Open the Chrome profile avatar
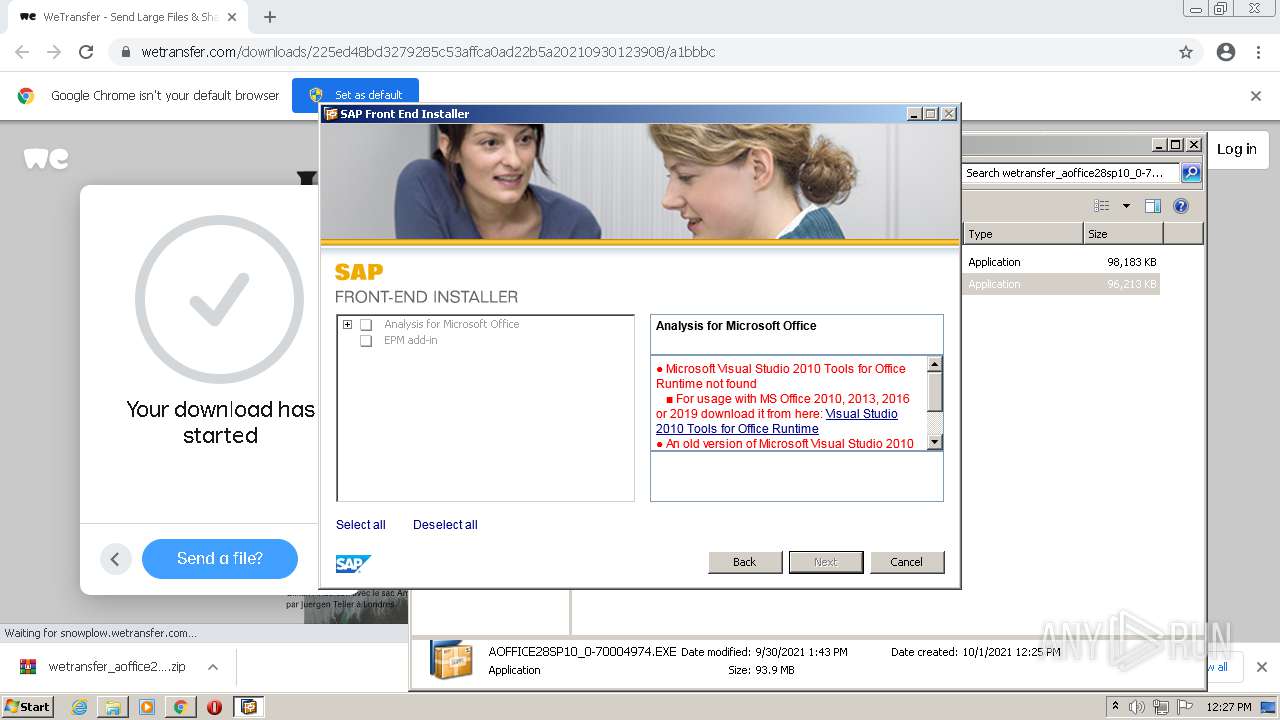Screen dimensions: 1280x720 (x=1226, y=52)
